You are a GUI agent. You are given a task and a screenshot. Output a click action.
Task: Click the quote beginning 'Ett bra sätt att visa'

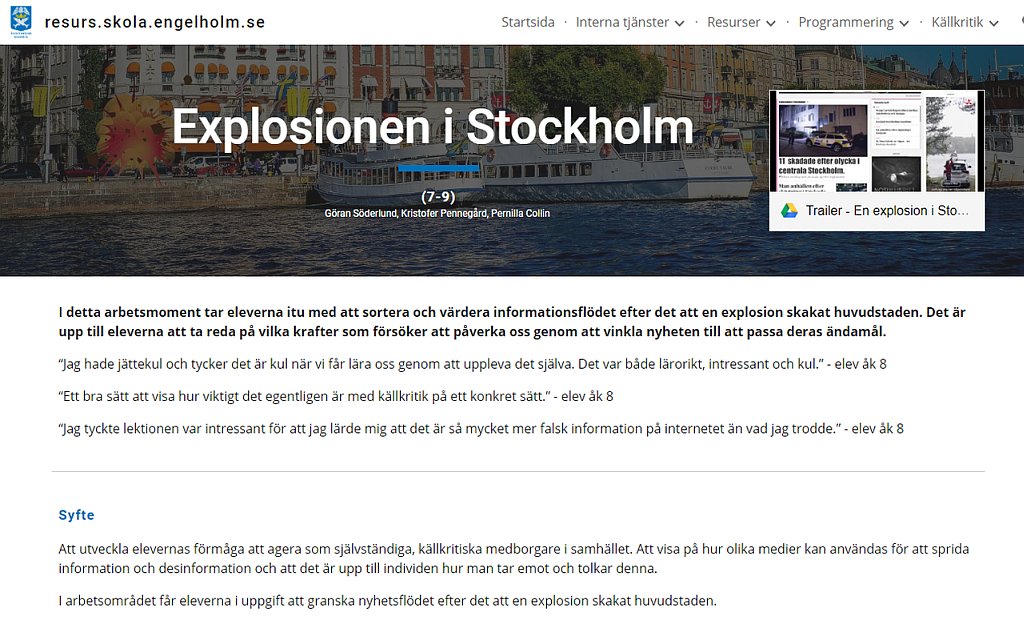pyautogui.click(x=336, y=396)
